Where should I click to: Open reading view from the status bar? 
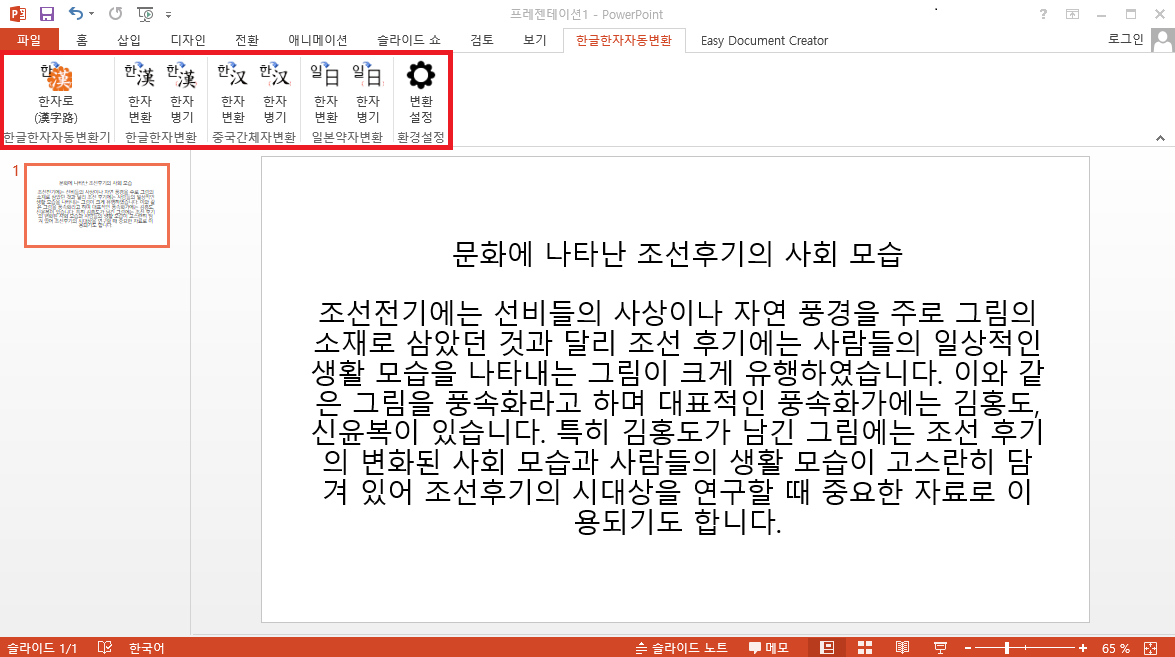pos(902,648)
